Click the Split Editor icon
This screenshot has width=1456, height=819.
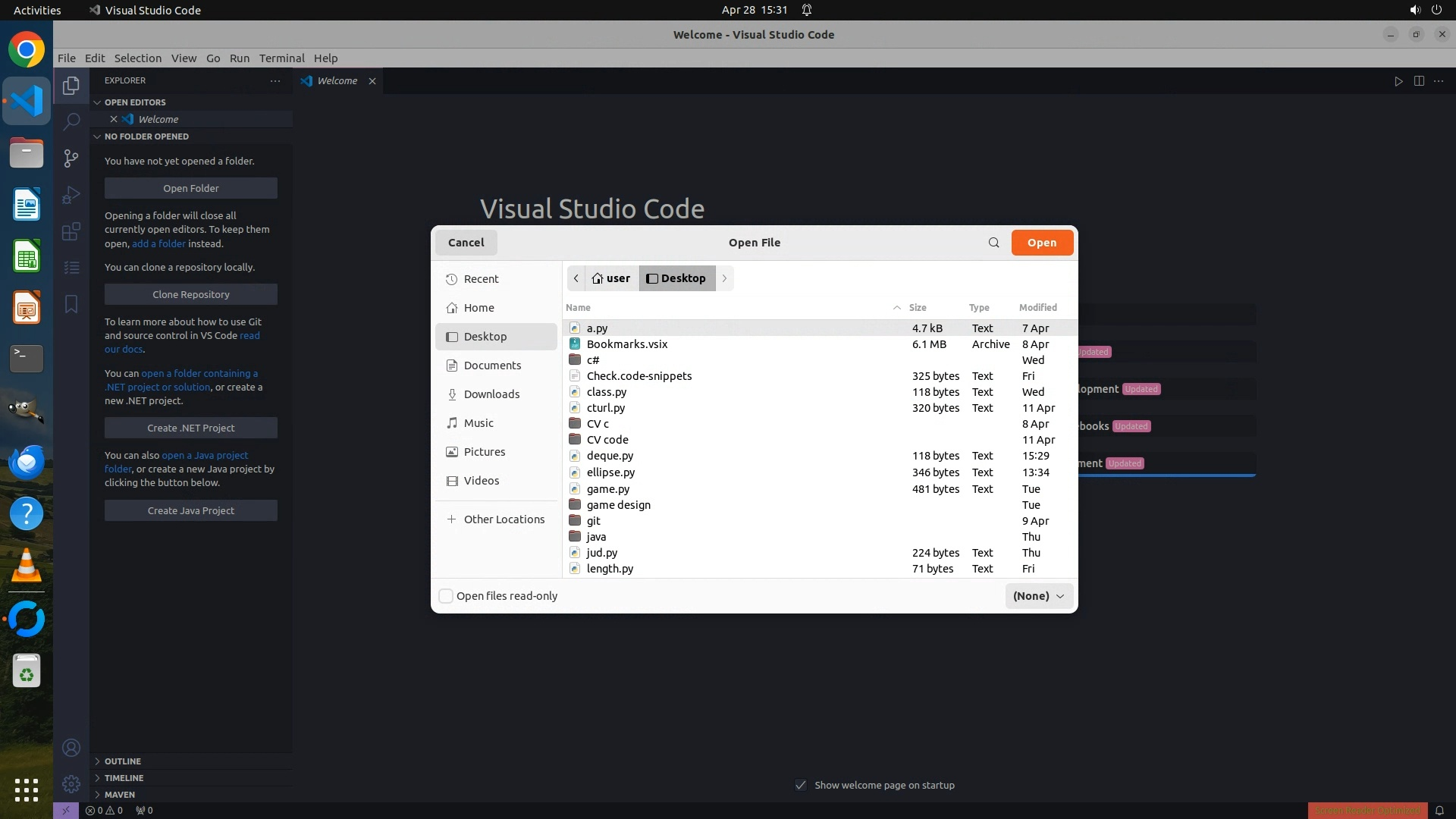click(x=1419, y=81)
